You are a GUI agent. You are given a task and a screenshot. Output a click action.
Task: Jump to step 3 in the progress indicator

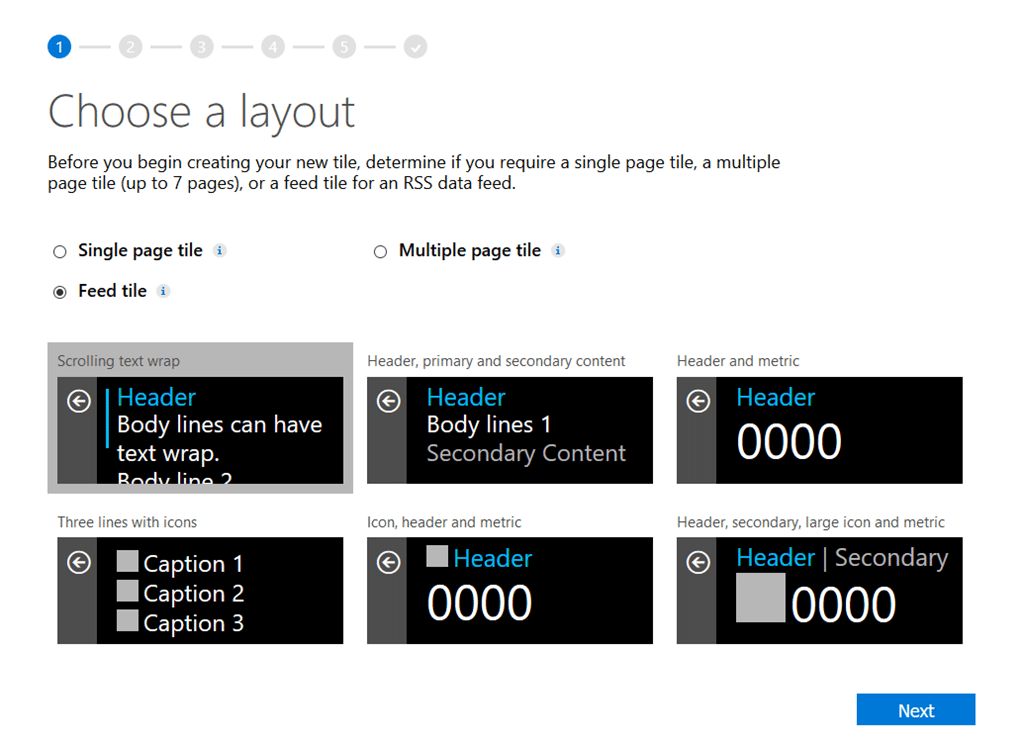(202, 47)
